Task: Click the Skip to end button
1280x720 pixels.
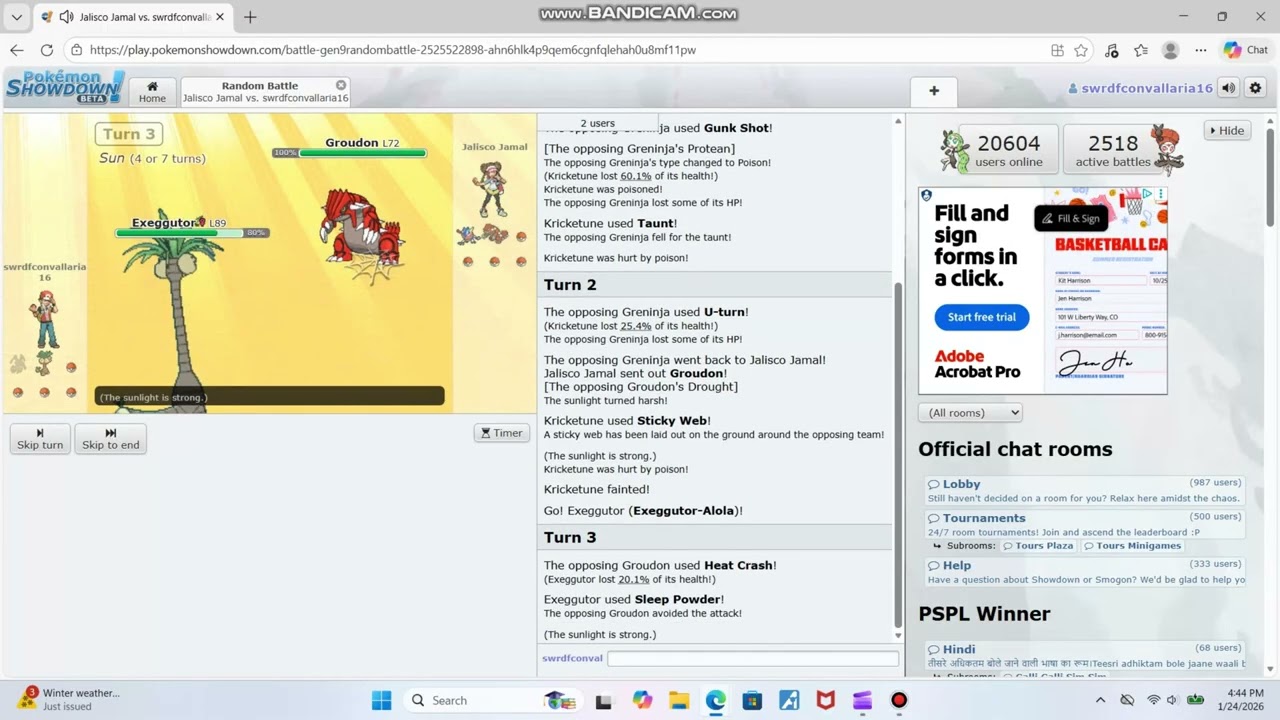Action: (x=110, y=439)
